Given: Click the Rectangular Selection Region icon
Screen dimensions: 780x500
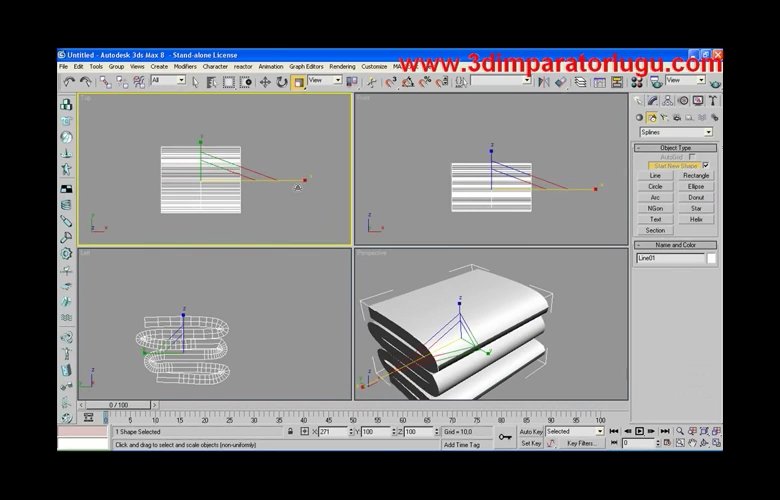Looking at the screenshot, I should pos(228,82).
